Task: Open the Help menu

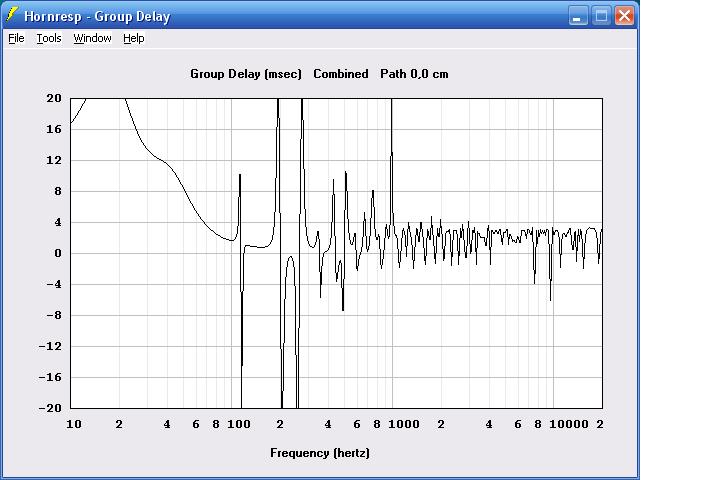Action: (134, 38)
